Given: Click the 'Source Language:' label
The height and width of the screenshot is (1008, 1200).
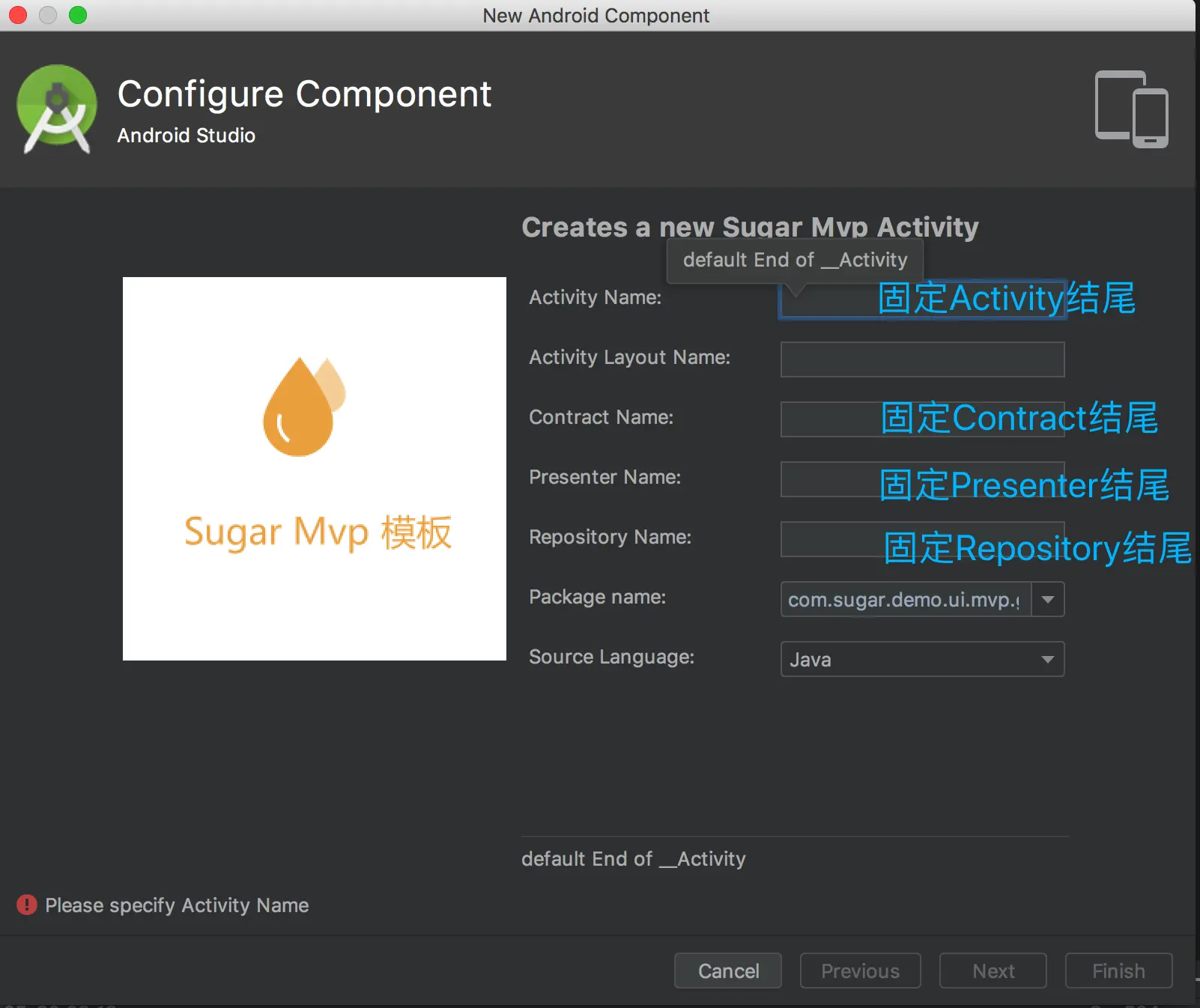Looking at the screenshot, I should (x=611, y=657).
